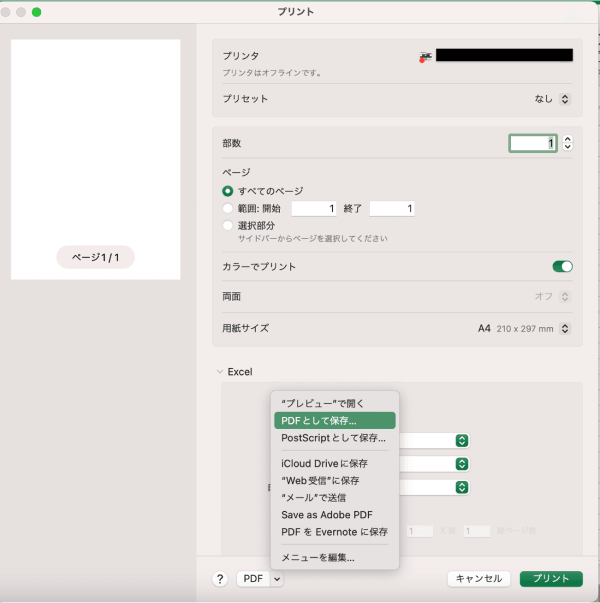Select the すべてのページ radio button
This screenshot has width=600, height=603.
228,191
